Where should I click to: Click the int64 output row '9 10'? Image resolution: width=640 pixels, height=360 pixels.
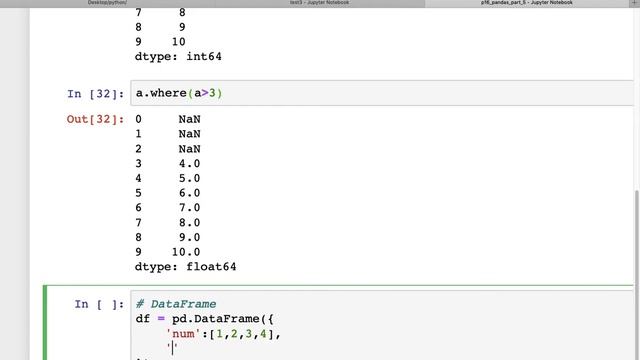coord(160,42)
